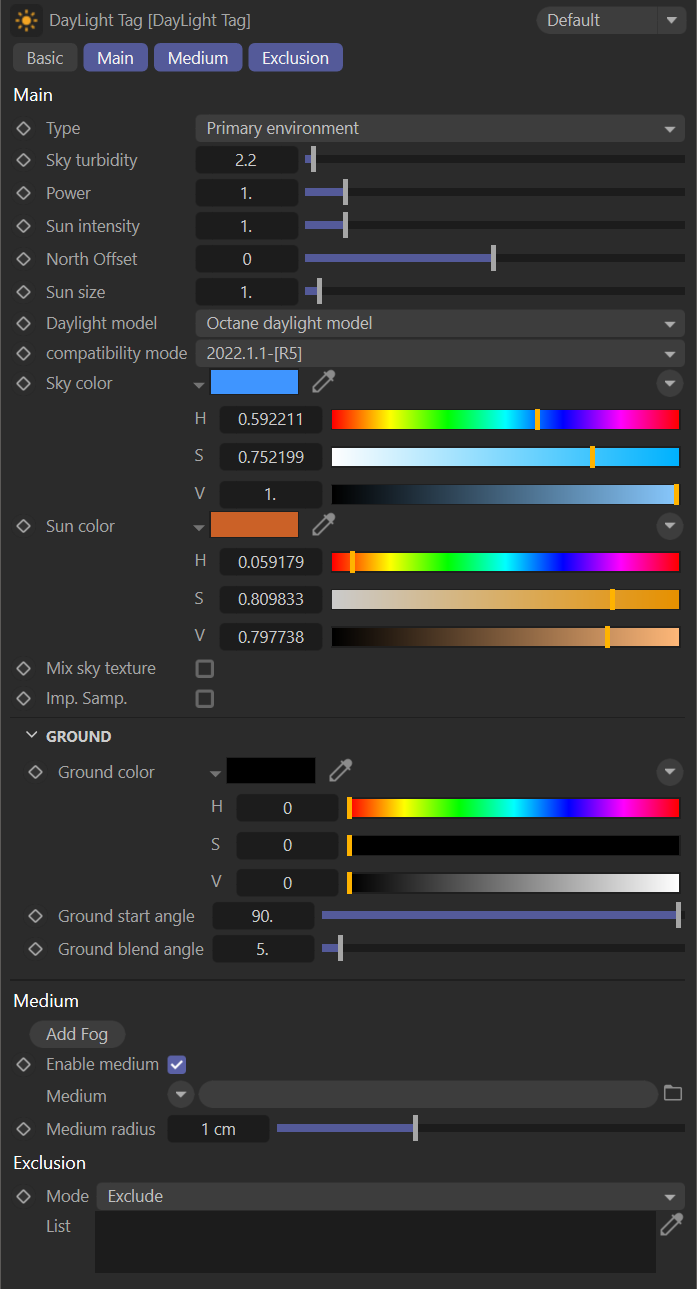Uncheck the Enable medium checkbox
Image resolution: width=697 pixels, height=1289 pixels.
(177, 1065)
